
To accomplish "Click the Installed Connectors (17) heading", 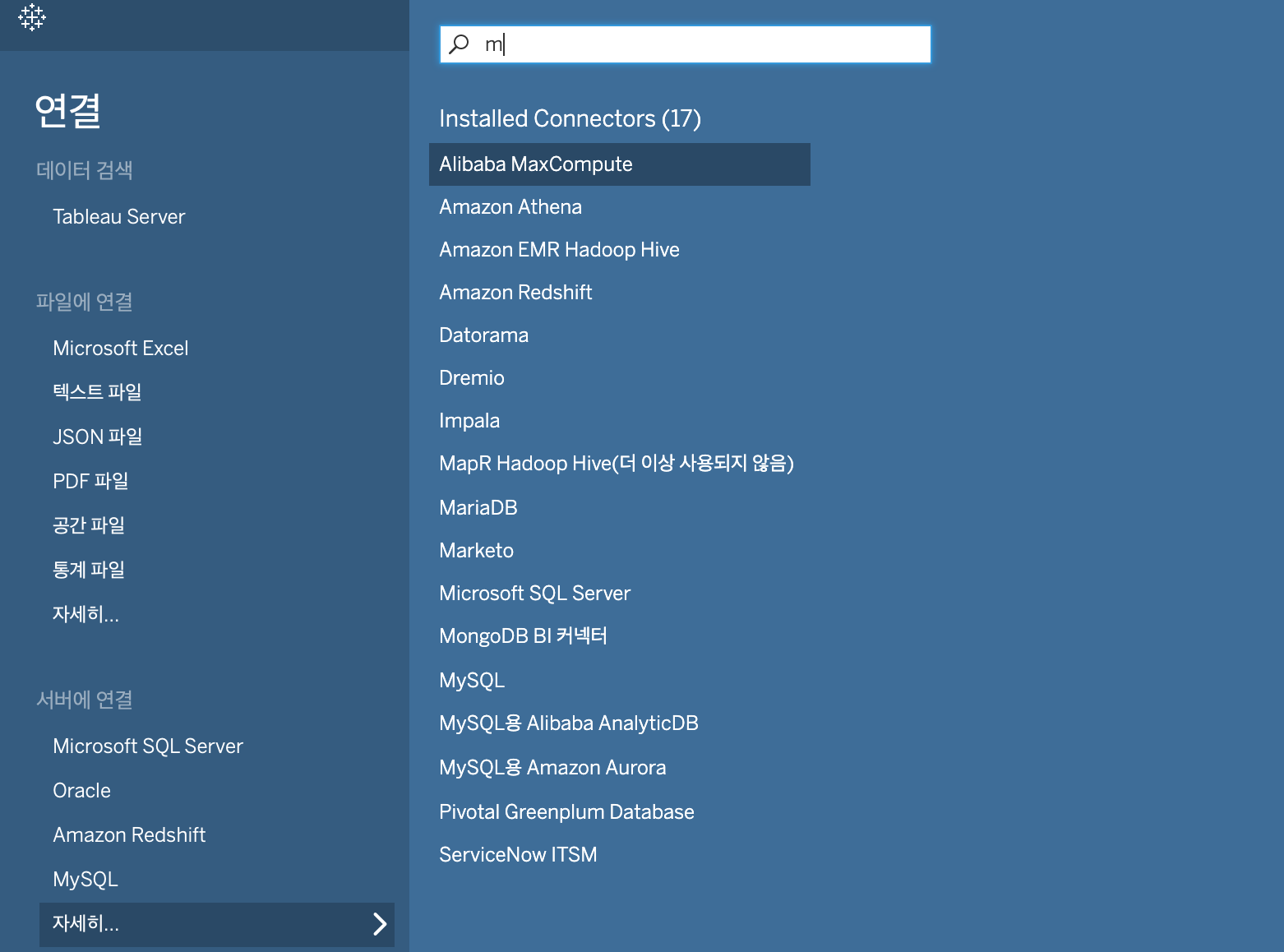I will [x=570, y=119].
